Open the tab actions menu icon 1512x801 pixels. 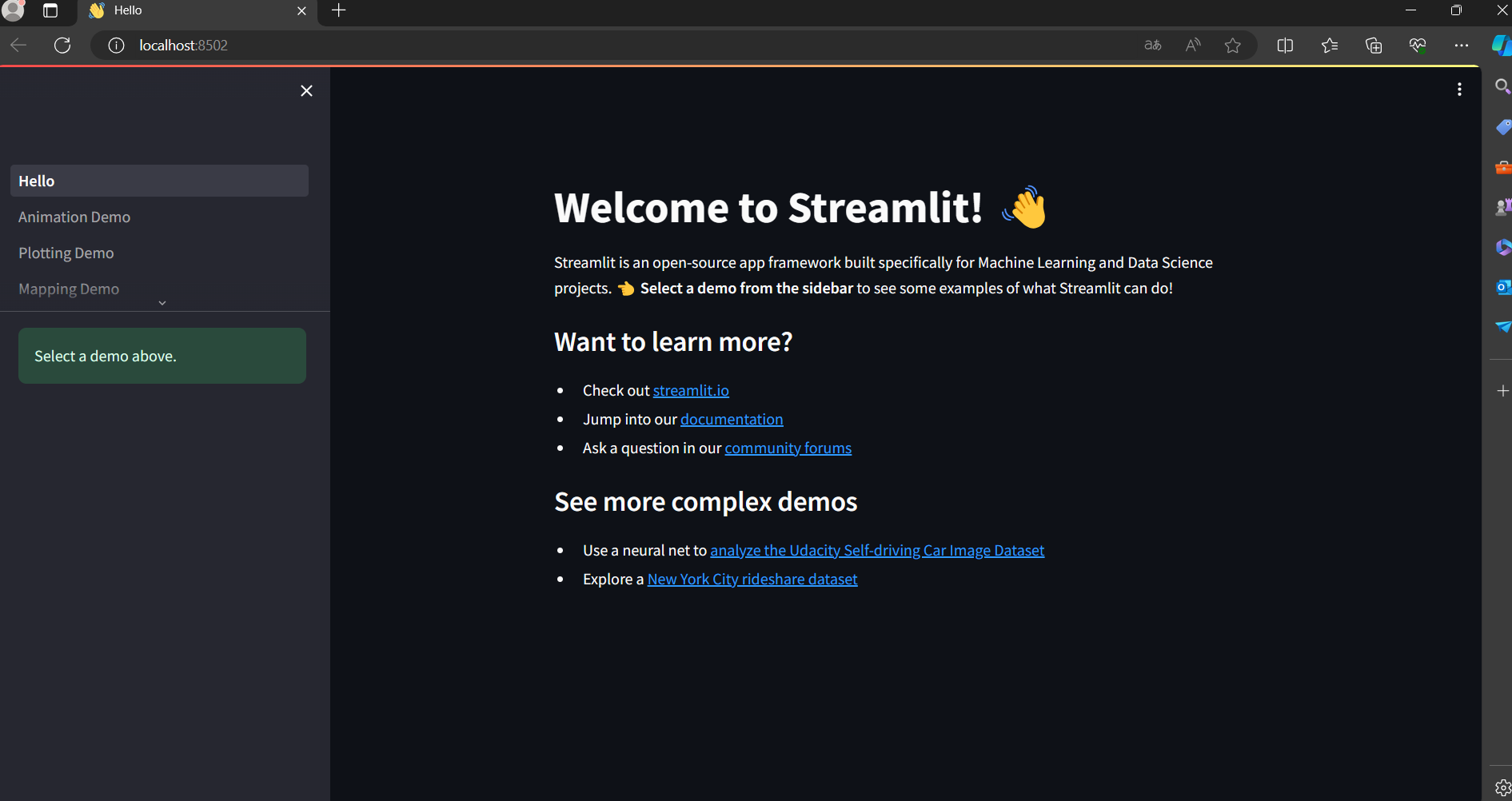50,10
